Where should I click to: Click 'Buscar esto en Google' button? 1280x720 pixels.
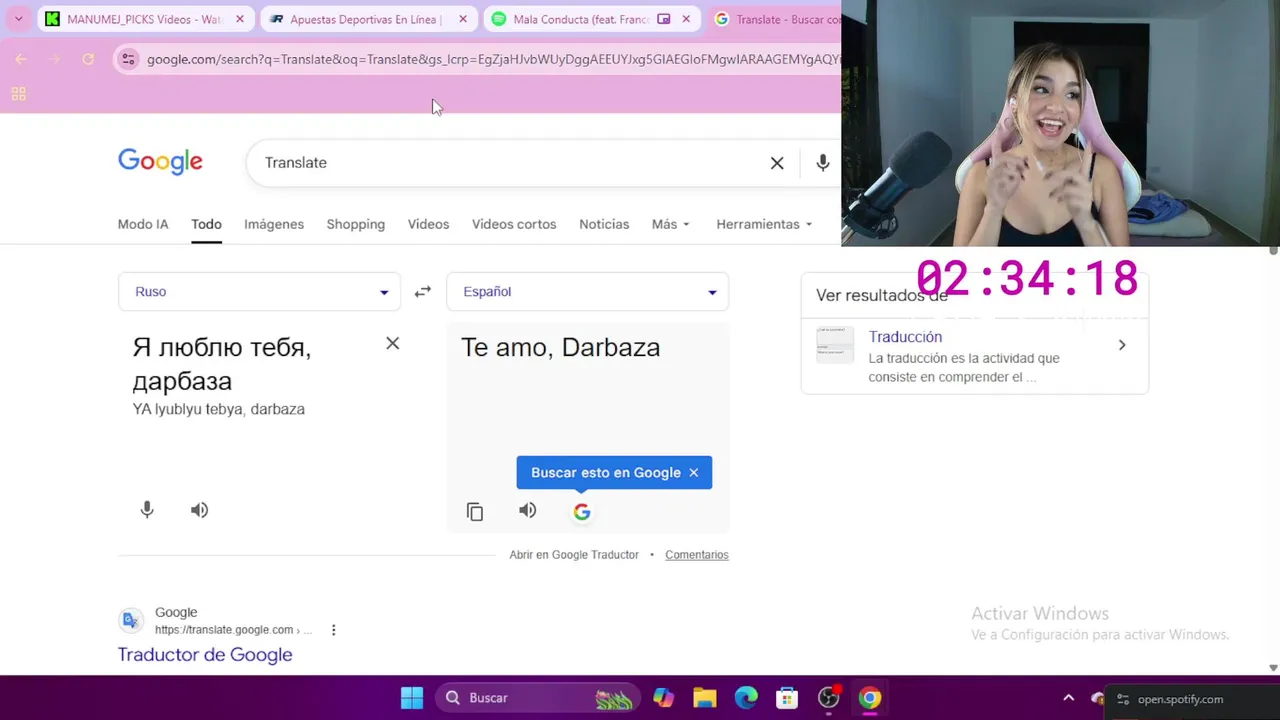605,473
